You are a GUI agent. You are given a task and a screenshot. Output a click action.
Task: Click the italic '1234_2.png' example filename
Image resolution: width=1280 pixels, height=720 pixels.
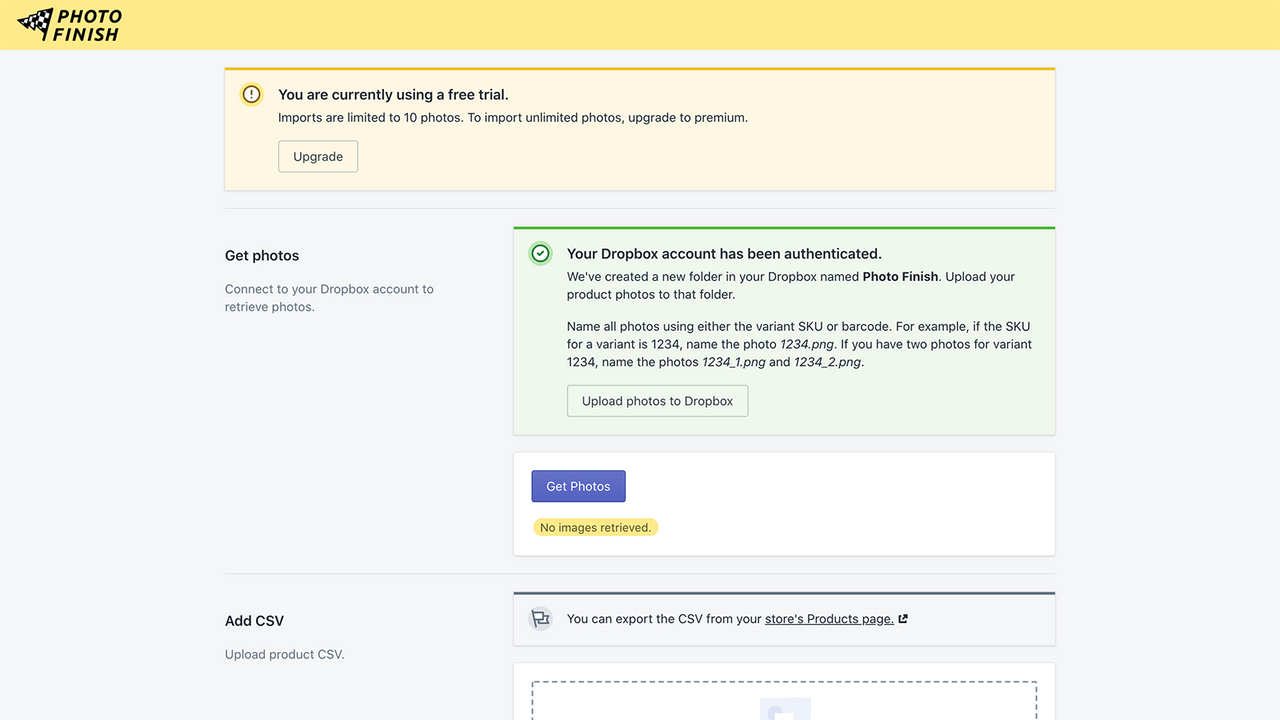click(x=827, y=362)
